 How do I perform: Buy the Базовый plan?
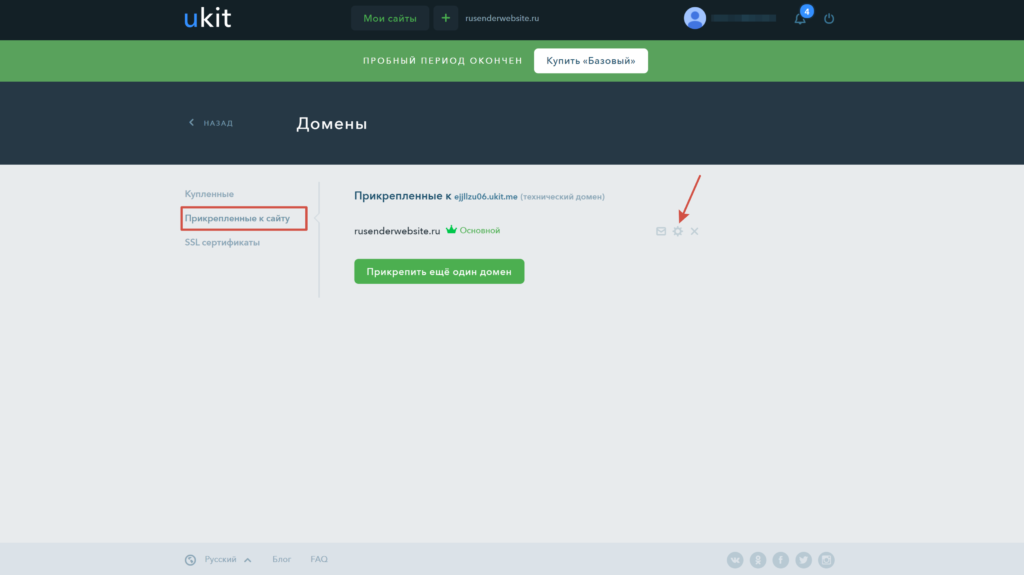point(590,61)
